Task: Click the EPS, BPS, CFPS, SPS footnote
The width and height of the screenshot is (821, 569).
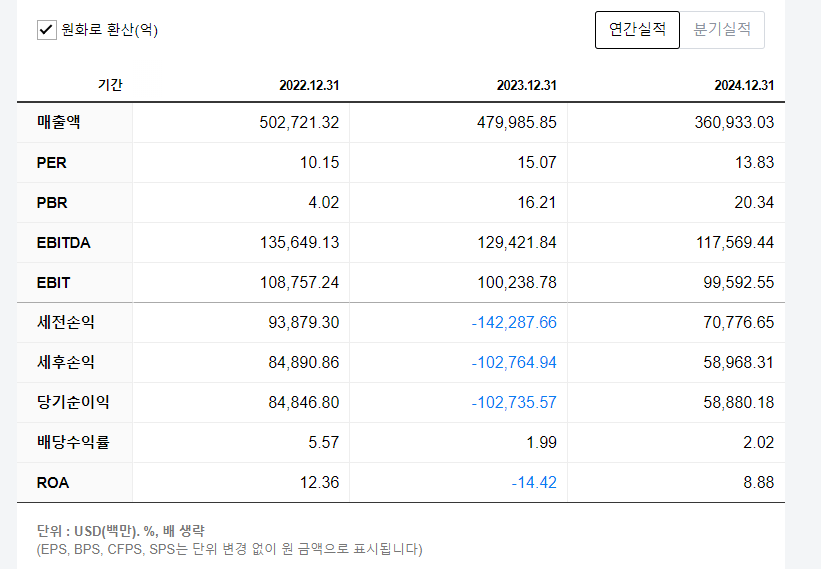Action: [229, 549]
